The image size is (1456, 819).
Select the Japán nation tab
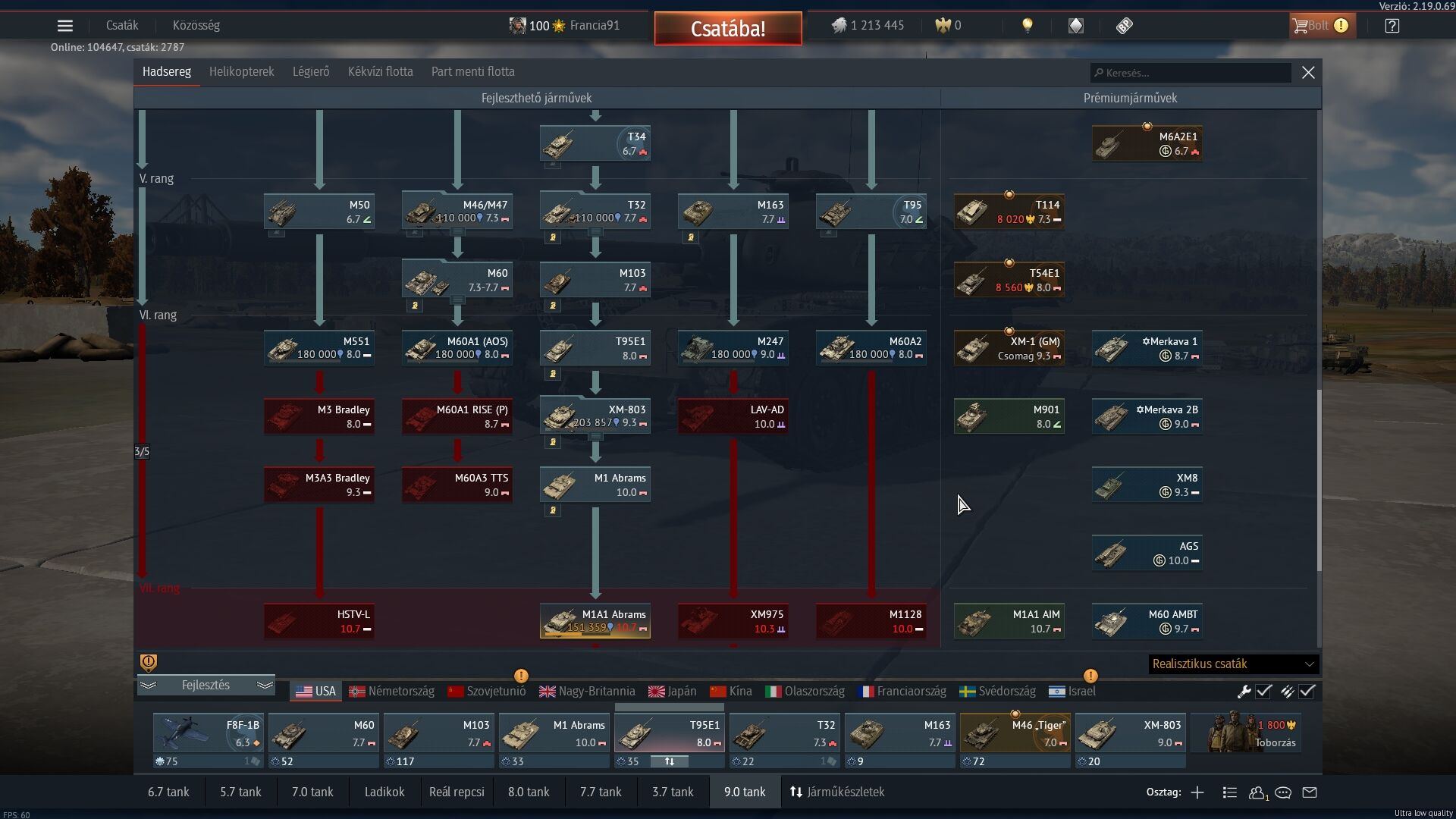click(672, 692)
